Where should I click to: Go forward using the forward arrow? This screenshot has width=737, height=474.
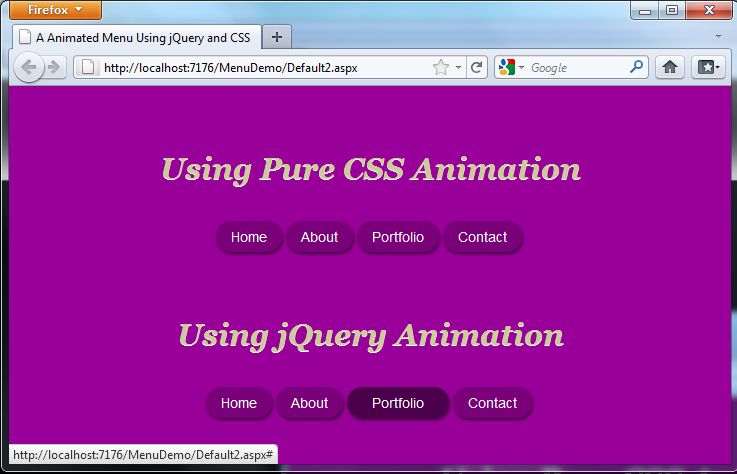tap(55, 67)
